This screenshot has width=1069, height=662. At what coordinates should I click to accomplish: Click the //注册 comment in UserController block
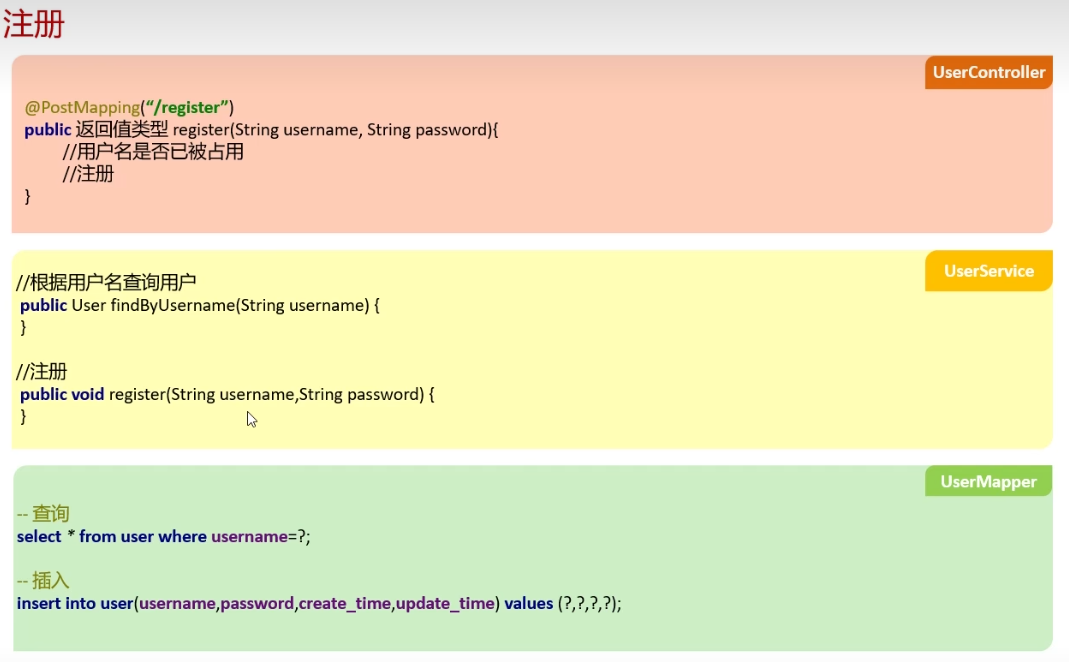coord(88,174)
